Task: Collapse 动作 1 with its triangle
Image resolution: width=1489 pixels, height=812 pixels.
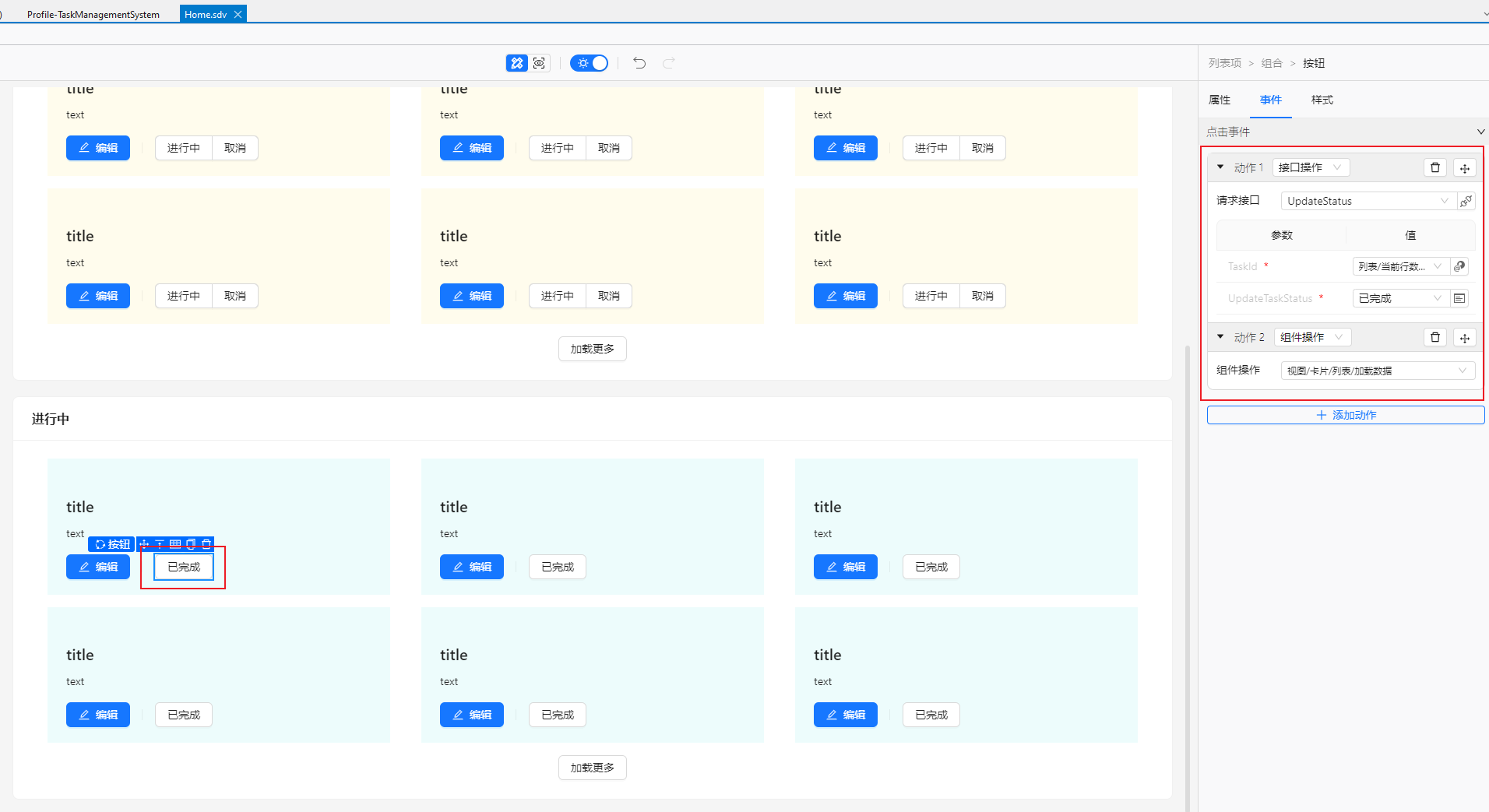Action: click(1220, 167)
